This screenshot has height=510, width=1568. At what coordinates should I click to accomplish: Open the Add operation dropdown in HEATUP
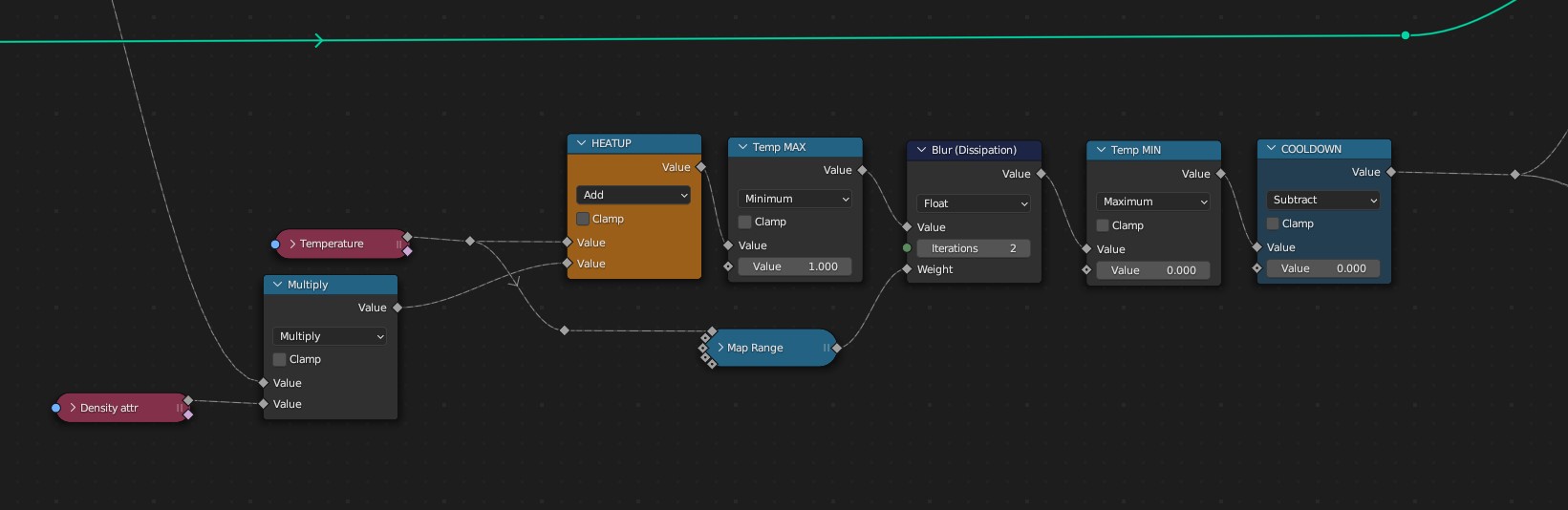pos(633,195)
